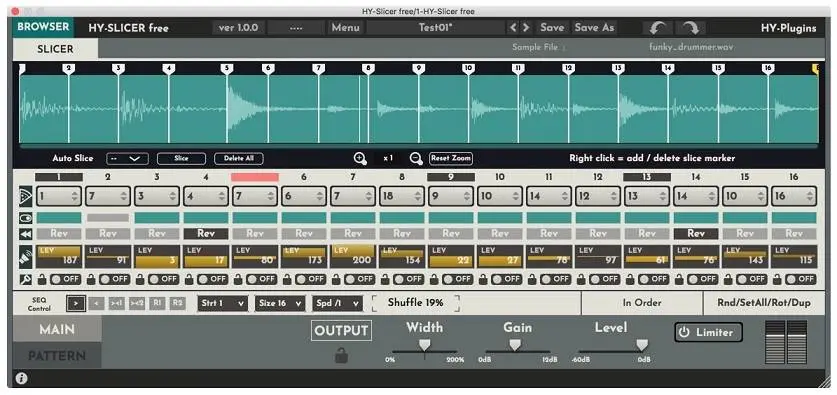Switch to the PATTERN tab

click(x=57, y=356)
